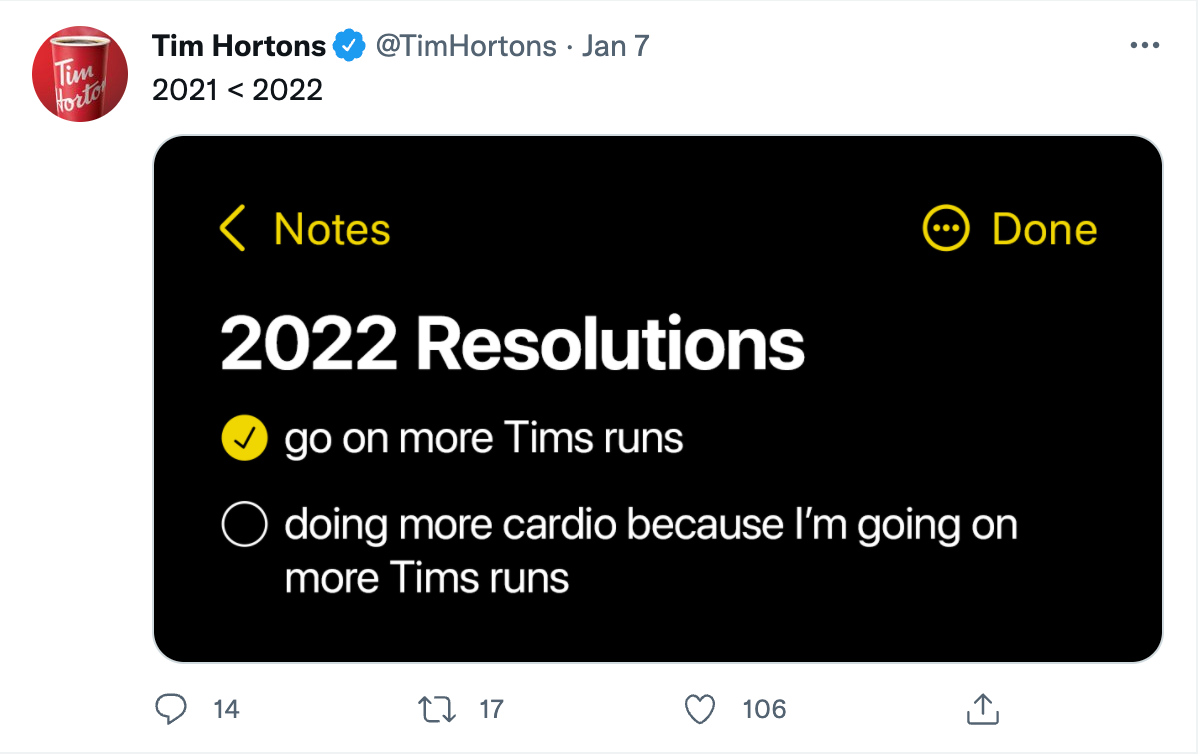Click the blue verified badge
Screen dimensions: 1198x754
click(x=349, y=46)
